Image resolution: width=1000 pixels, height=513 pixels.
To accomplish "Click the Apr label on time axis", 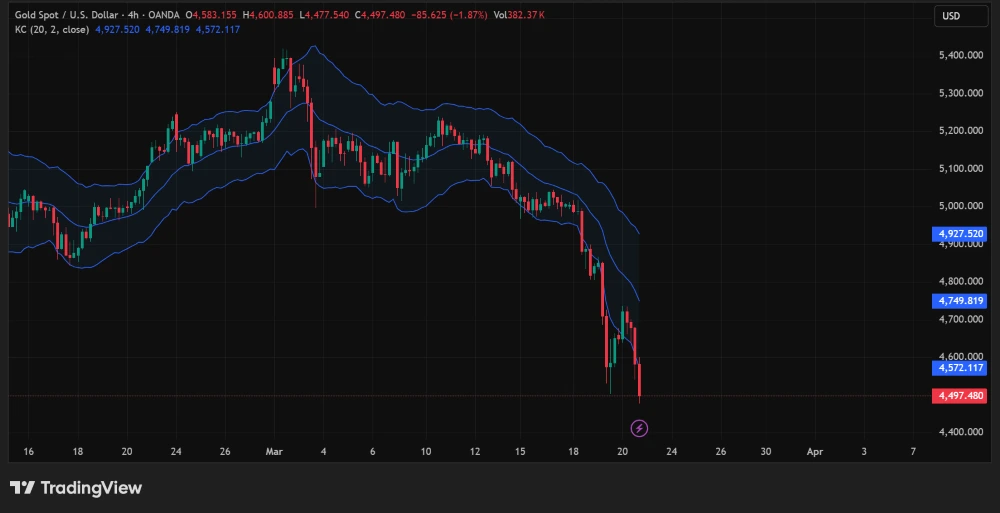I will click(x=814, y=451).
